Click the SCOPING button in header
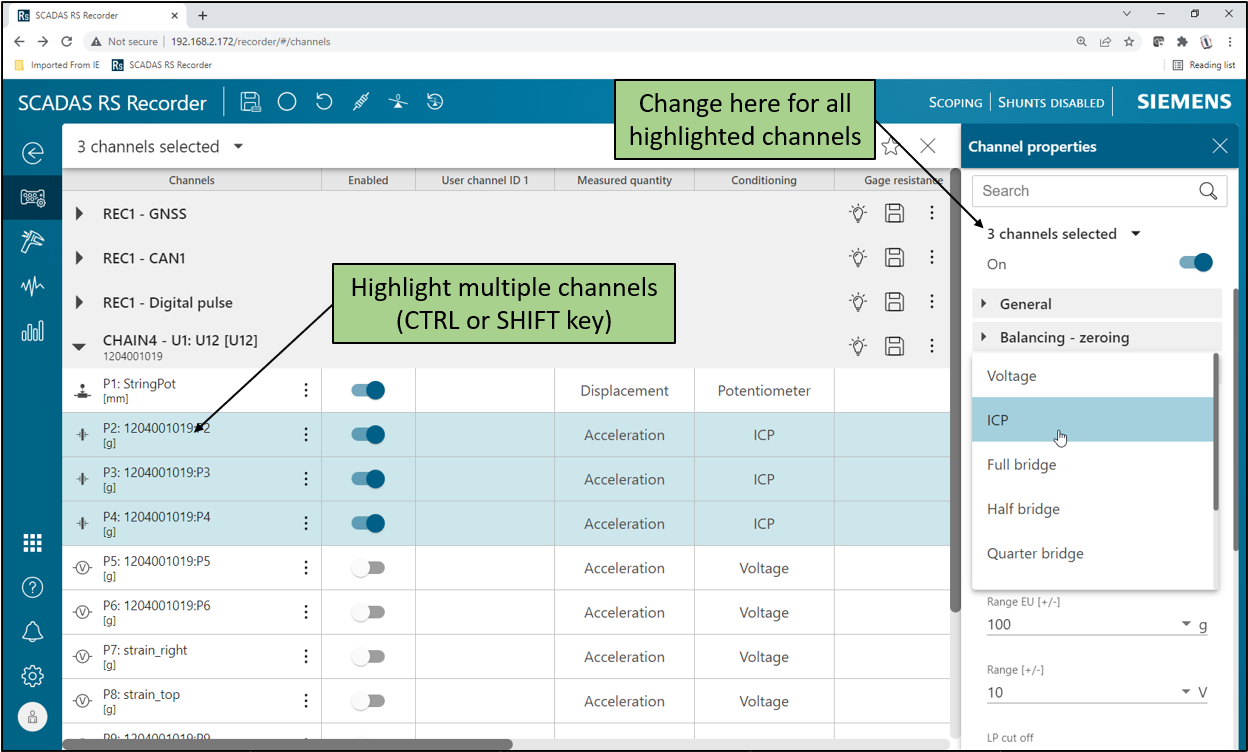The image size is (1248, 752). tap(955, 102)
